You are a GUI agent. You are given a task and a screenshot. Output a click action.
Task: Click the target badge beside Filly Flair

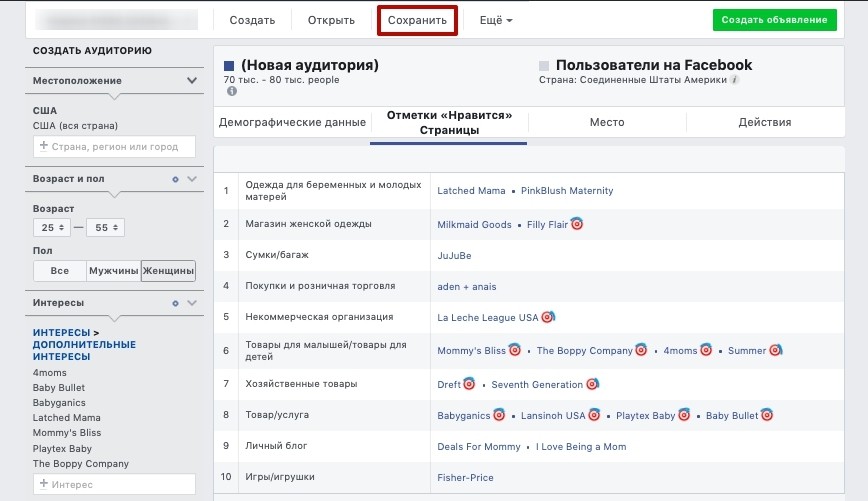577,224
